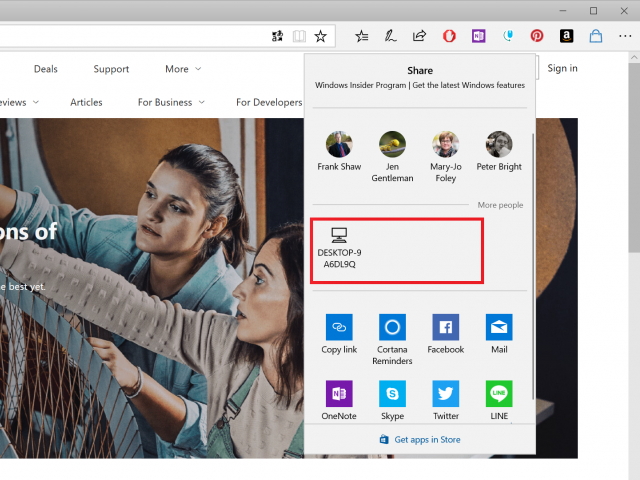Open the Deals navigation item
This screenshot has width=640, height=480.
(46, 69)
